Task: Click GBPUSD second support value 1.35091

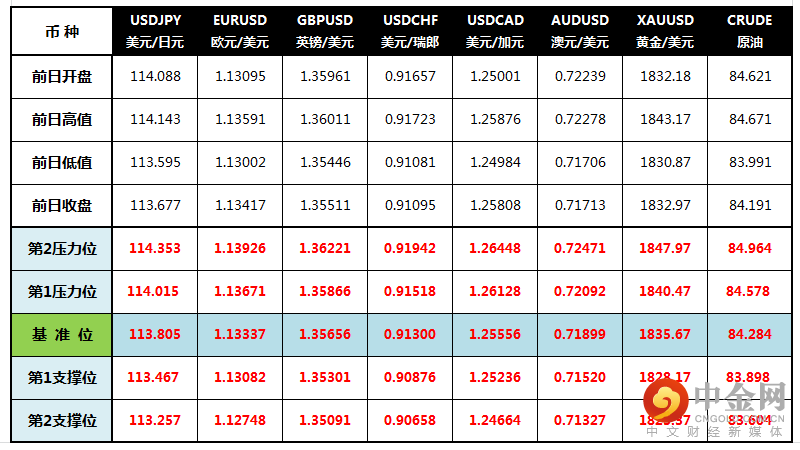Action: click(324, 420)
